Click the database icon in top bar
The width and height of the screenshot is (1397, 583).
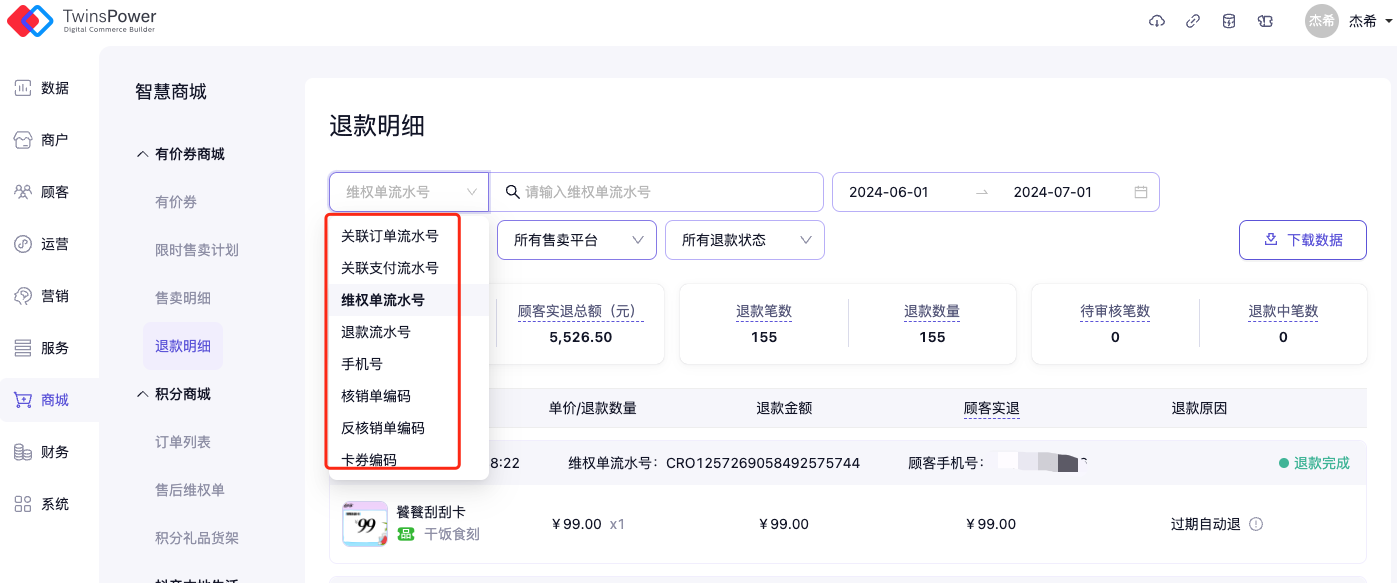(x=1228, y=21)
